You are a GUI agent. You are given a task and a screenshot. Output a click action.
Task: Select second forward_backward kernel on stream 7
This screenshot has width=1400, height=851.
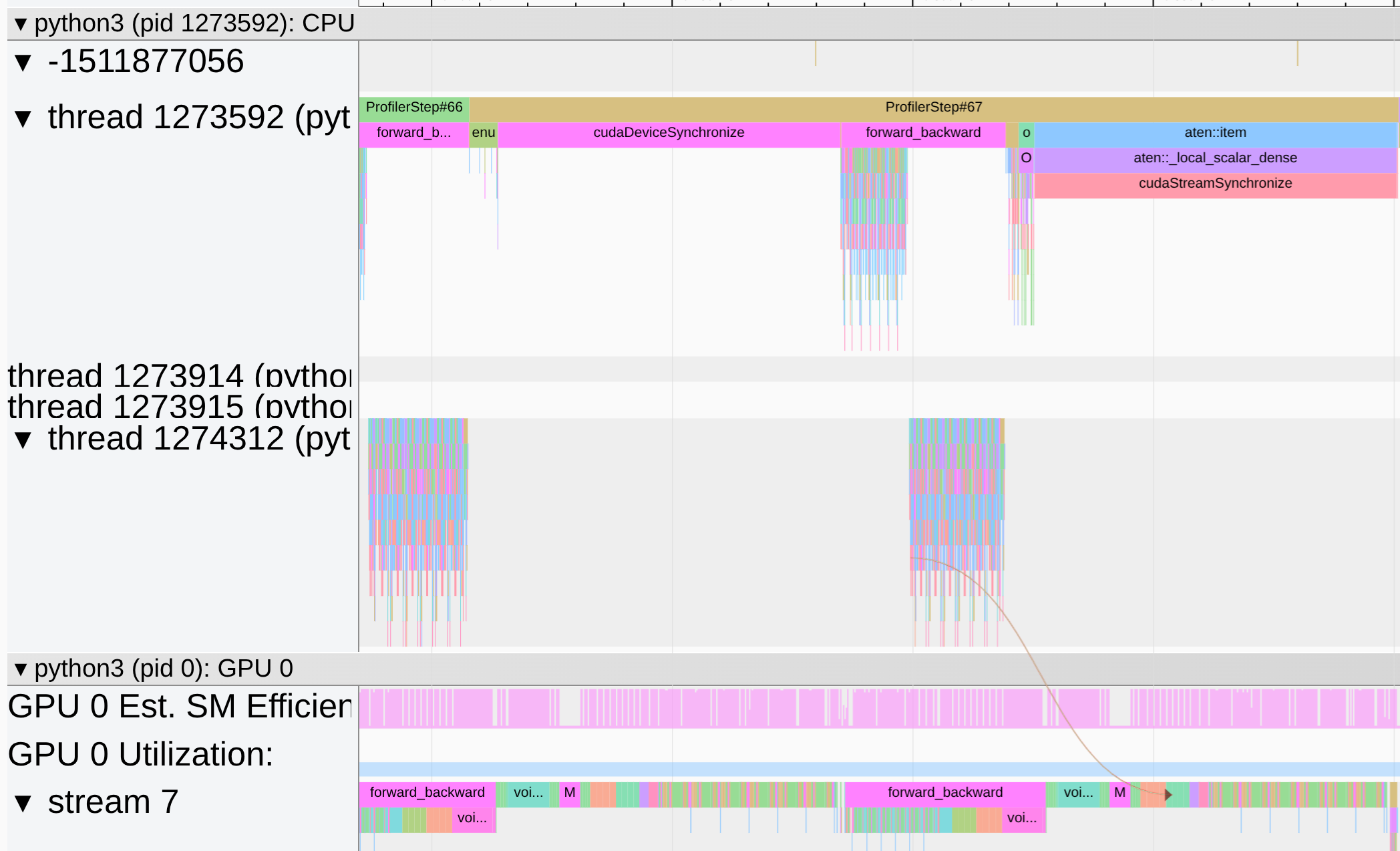944,793
